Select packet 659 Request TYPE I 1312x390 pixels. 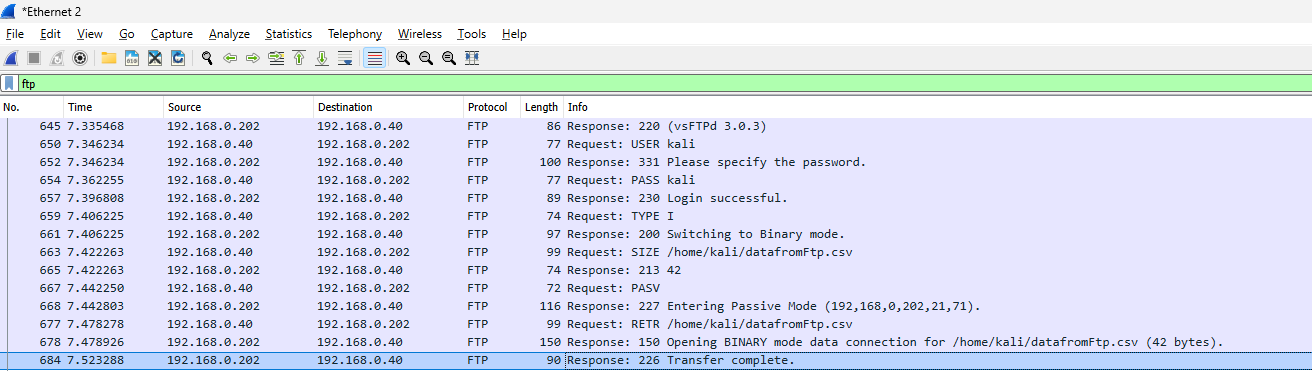tap(656, 216)
